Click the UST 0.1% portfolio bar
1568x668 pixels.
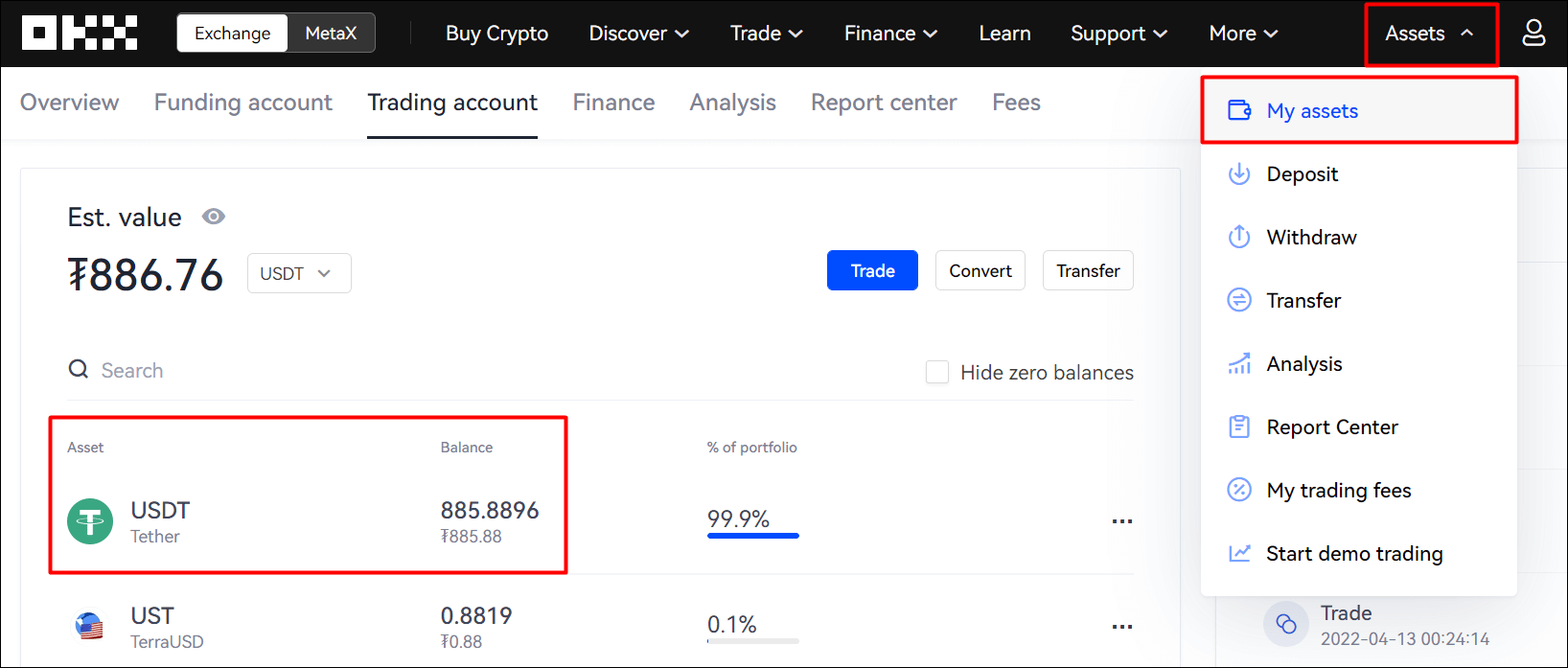click(x=752, y=640)
